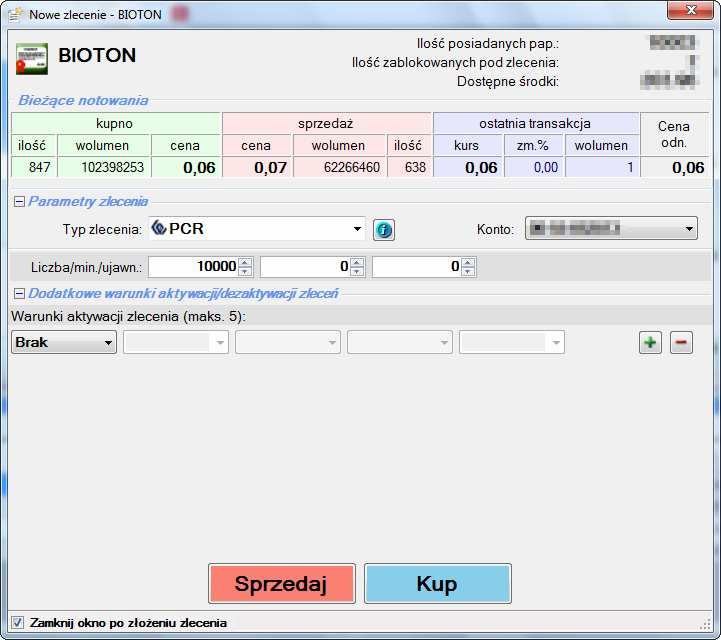The width and height of the screenshot is (721, 640).
Task: Collapse the Parametry zlecenia section
Action: pyautogui.click(x=19, y=201)
